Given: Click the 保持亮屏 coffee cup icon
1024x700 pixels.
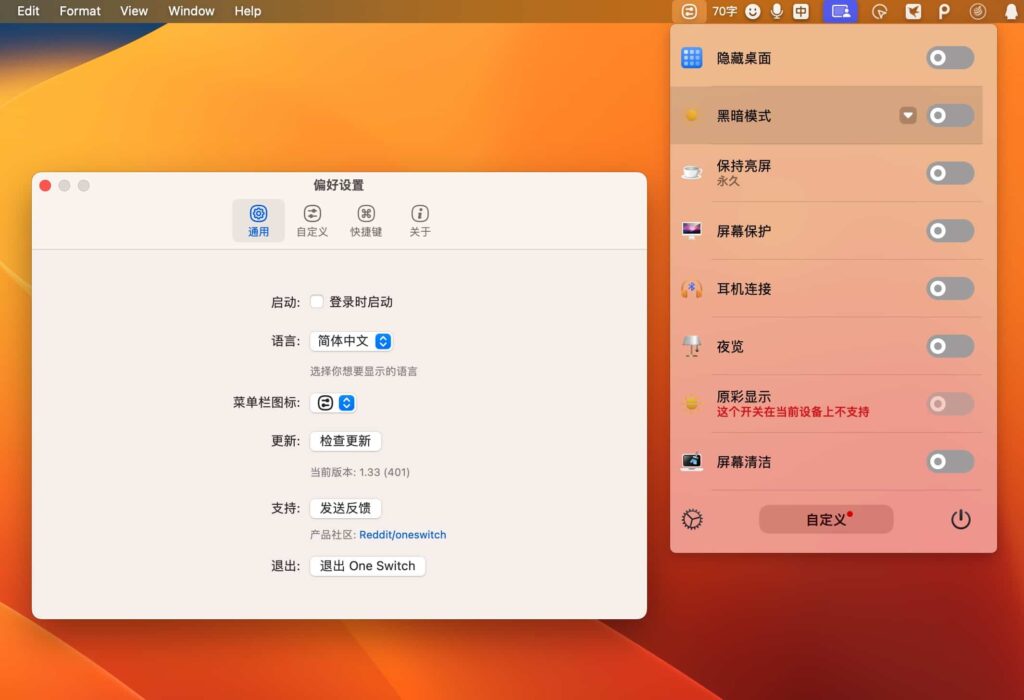Looking at the screenshot, I should point(694,173).
